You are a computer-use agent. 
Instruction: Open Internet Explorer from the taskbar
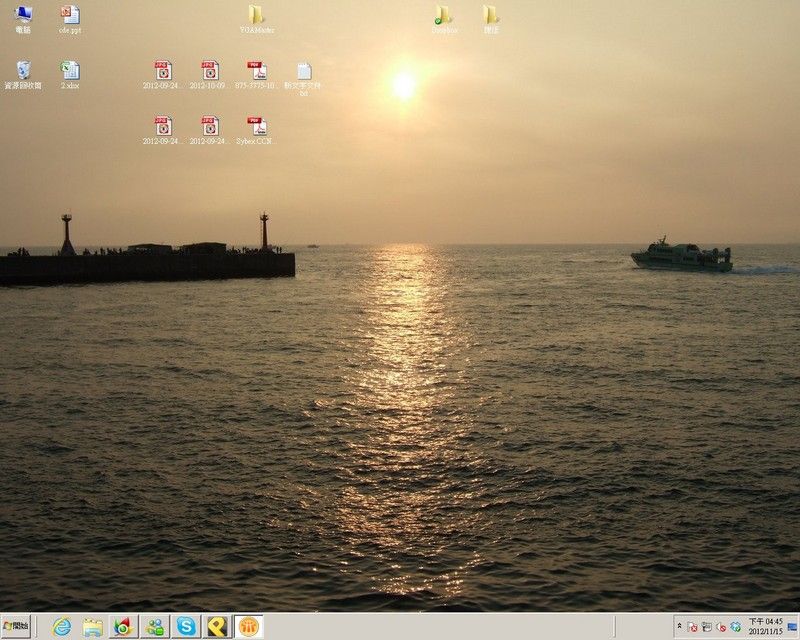click(x=62, y=627)
